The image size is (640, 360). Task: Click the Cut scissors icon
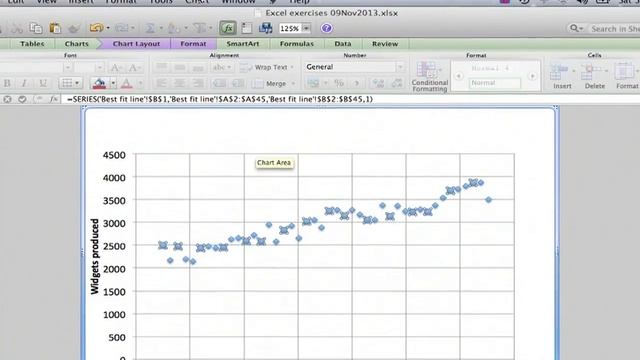pos(17,28)
